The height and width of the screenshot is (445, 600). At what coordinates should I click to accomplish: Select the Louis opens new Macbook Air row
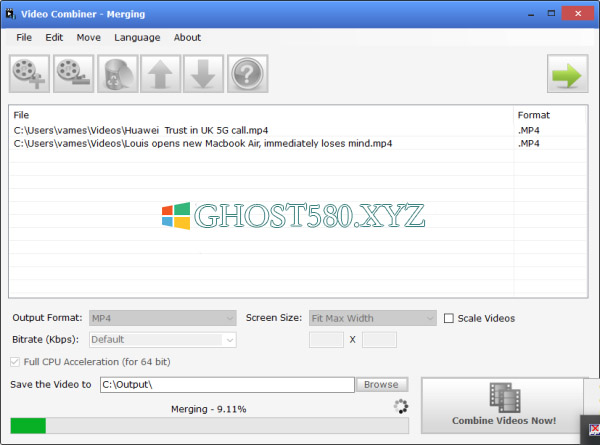click(x=298, y=143)
